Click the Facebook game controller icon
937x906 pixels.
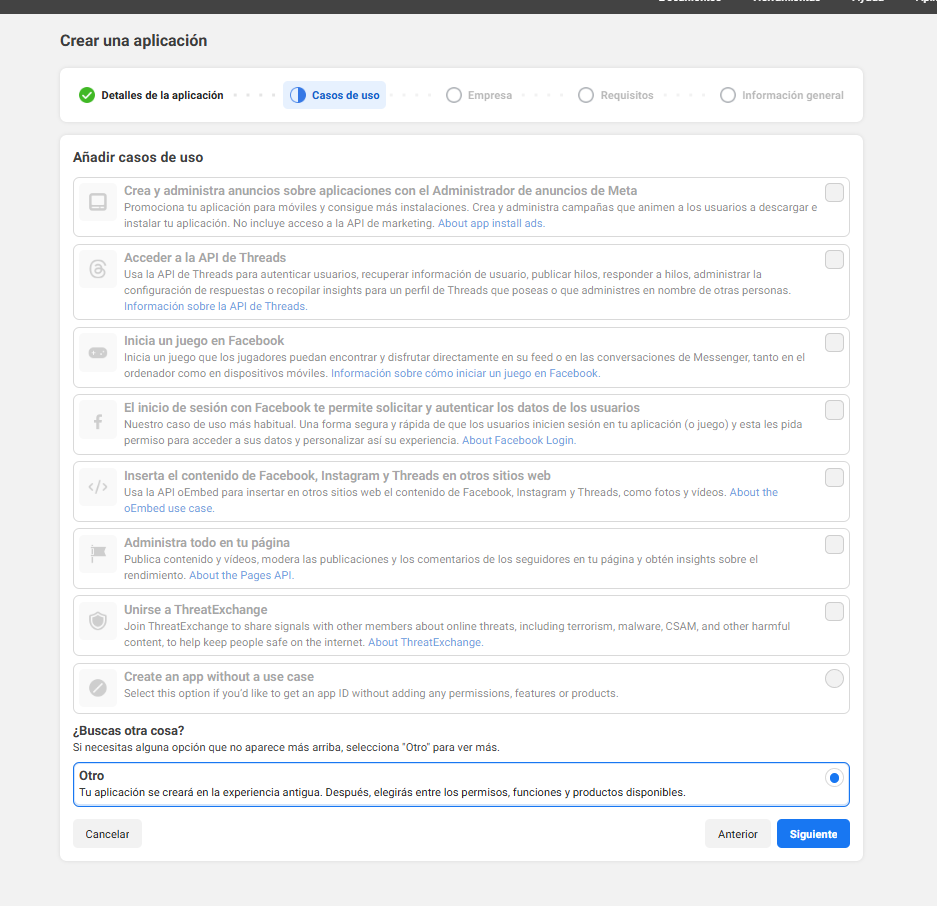[98, 352]
